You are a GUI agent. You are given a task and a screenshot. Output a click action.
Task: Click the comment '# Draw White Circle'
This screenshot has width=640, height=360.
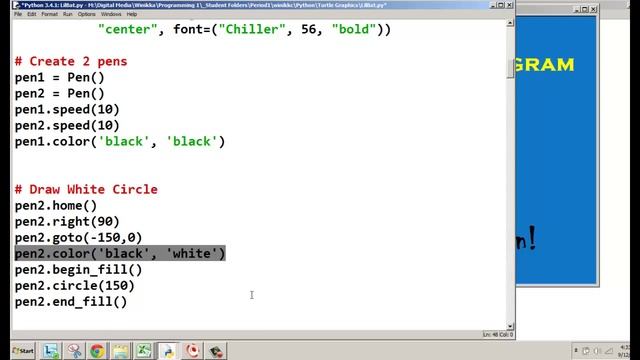coord(86,189)
